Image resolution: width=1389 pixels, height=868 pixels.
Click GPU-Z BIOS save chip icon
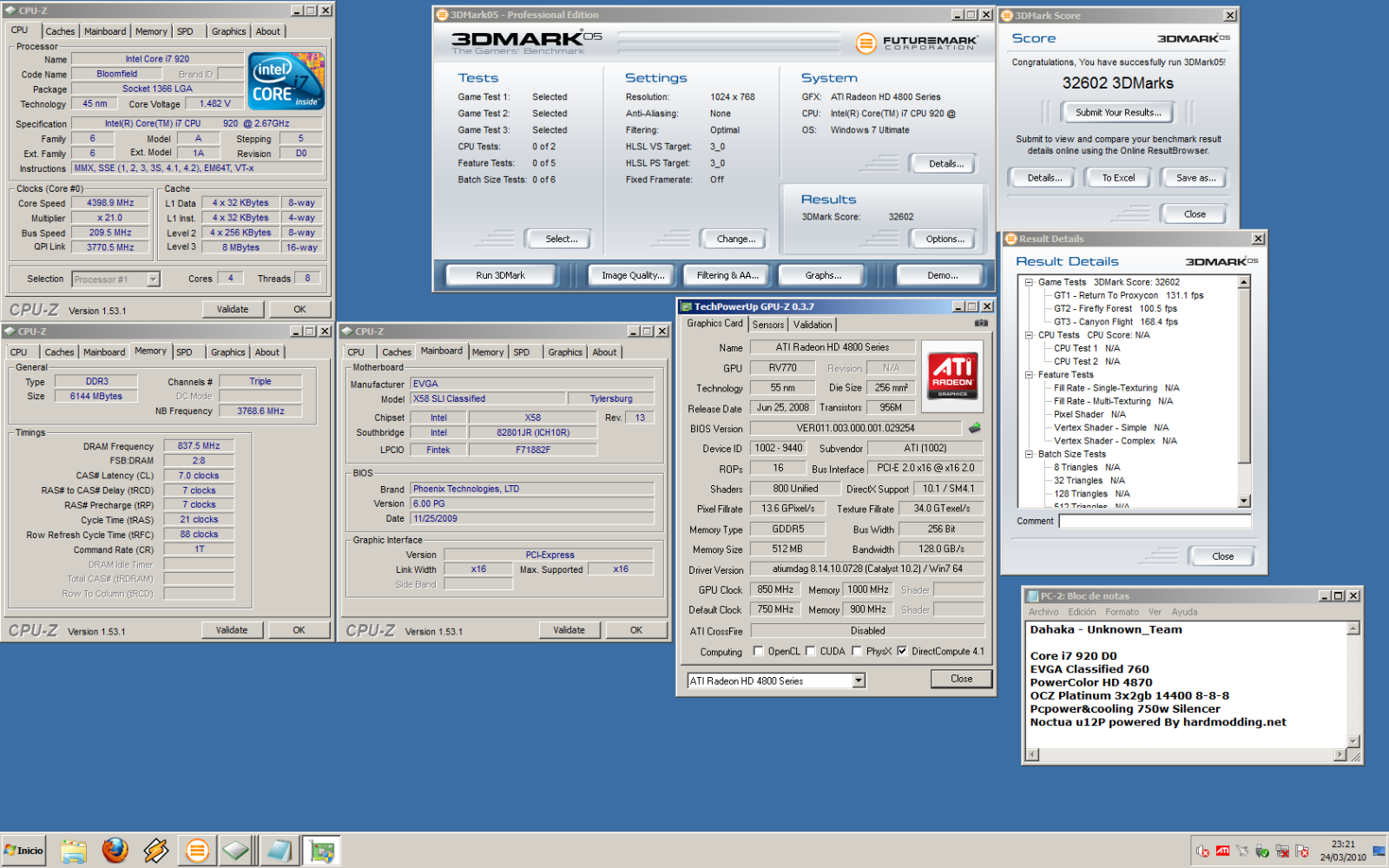(x=975, y=428)
